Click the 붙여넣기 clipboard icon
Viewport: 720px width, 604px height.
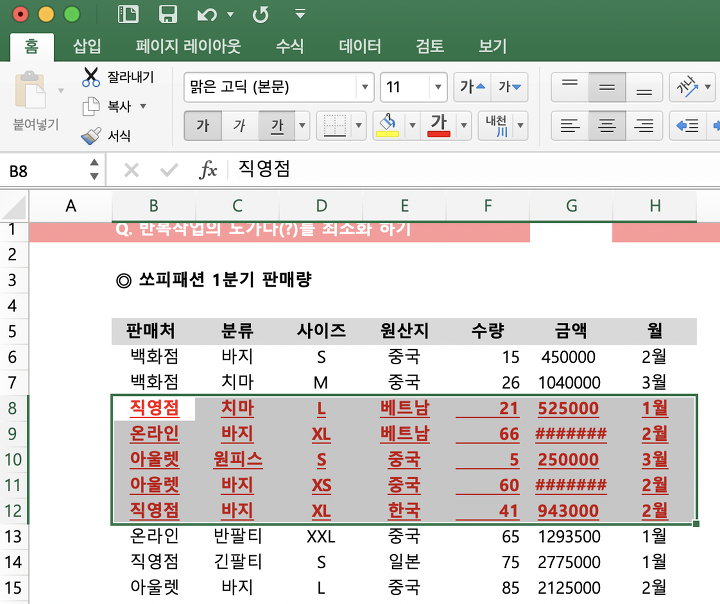click(x=30, y=90)
